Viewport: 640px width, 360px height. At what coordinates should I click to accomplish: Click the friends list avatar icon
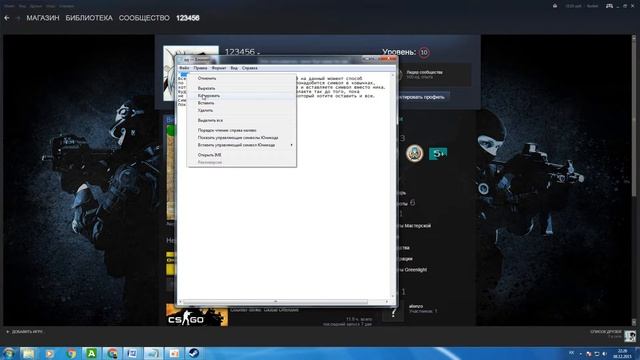pos(630,336)
